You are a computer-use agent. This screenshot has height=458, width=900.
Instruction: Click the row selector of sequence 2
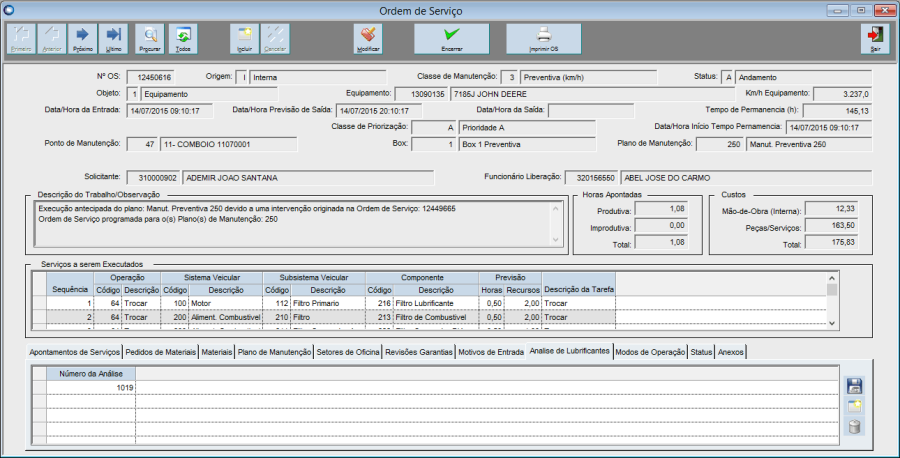tap(40, 317)
